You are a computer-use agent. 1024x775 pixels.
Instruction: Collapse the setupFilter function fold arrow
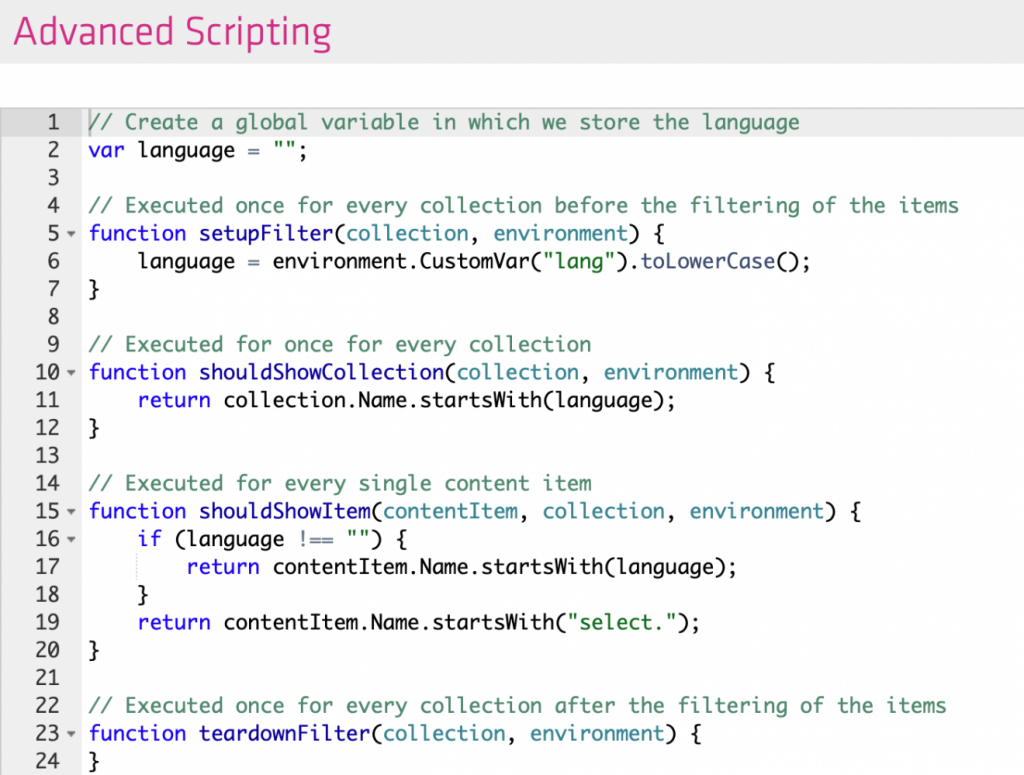click(x=71, y=234)
